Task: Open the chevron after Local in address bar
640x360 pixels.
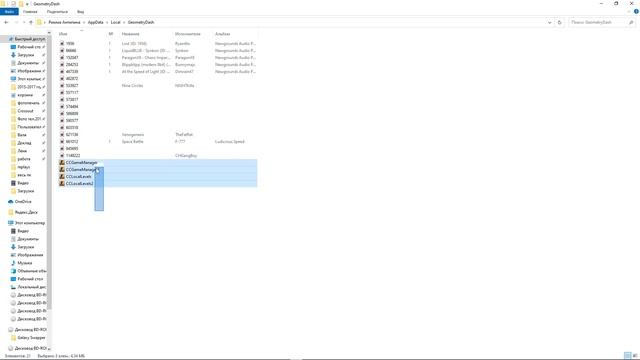Action: tap(124, 22)
